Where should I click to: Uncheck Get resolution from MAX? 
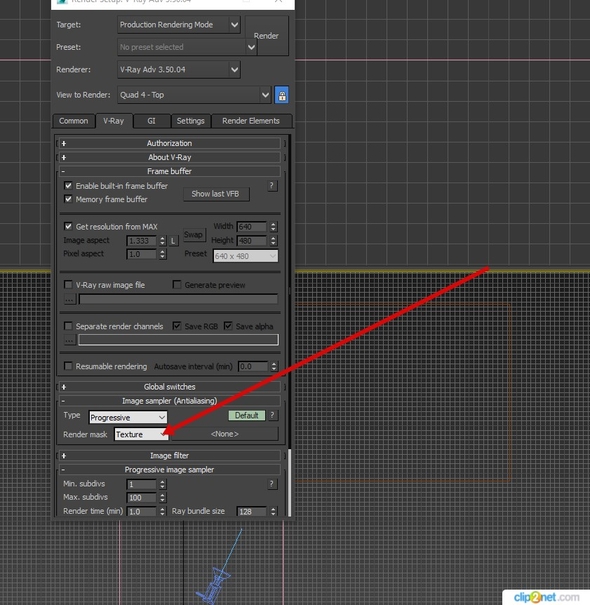tap(68, 226)
